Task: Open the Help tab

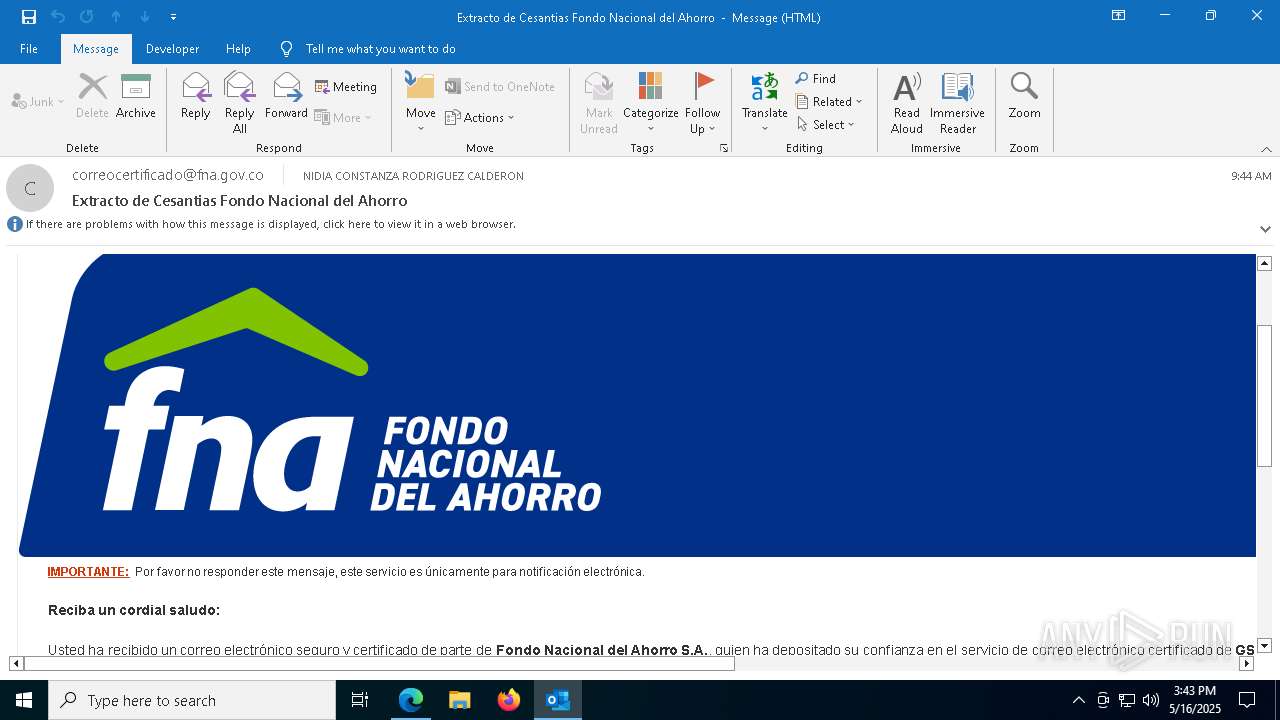Action: pos(238,48)
